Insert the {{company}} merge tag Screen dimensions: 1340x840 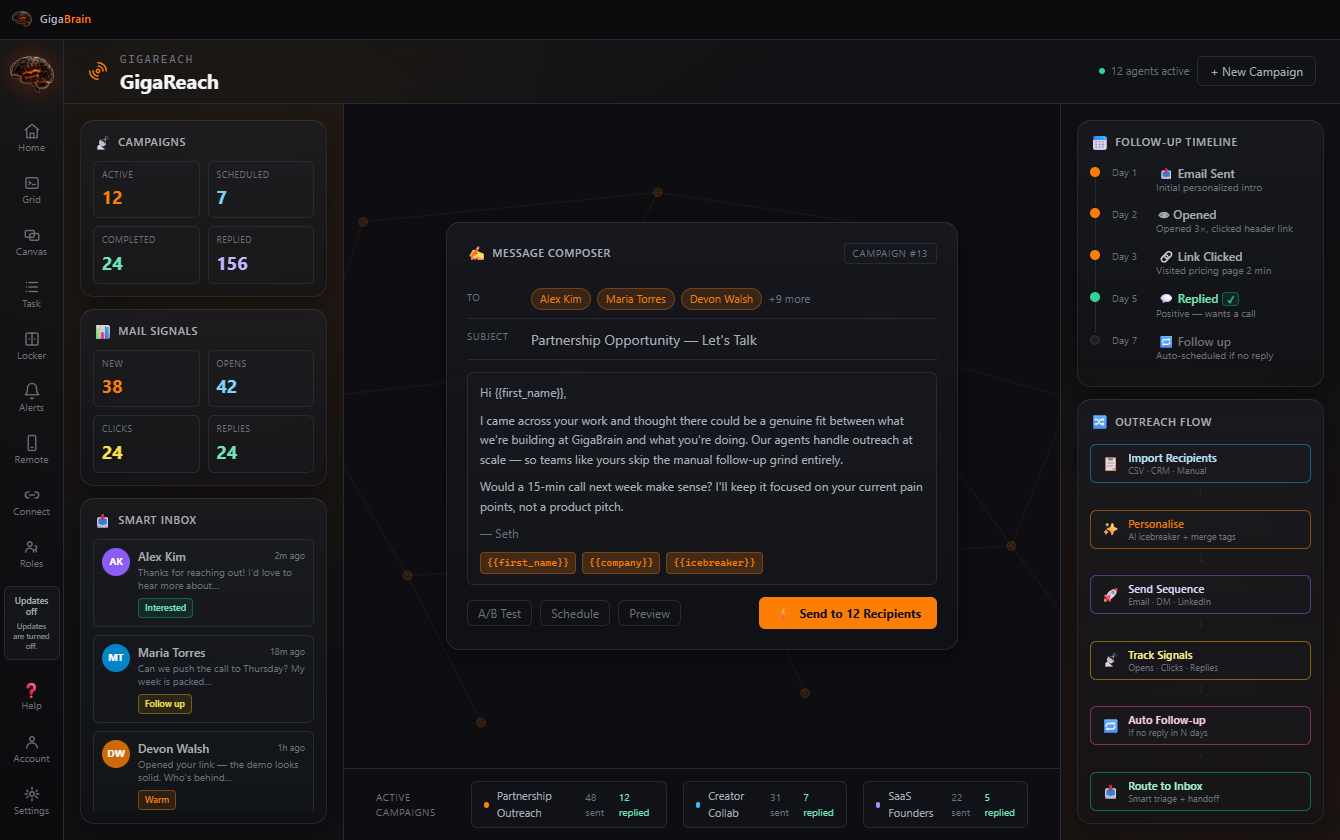point(621,563)
